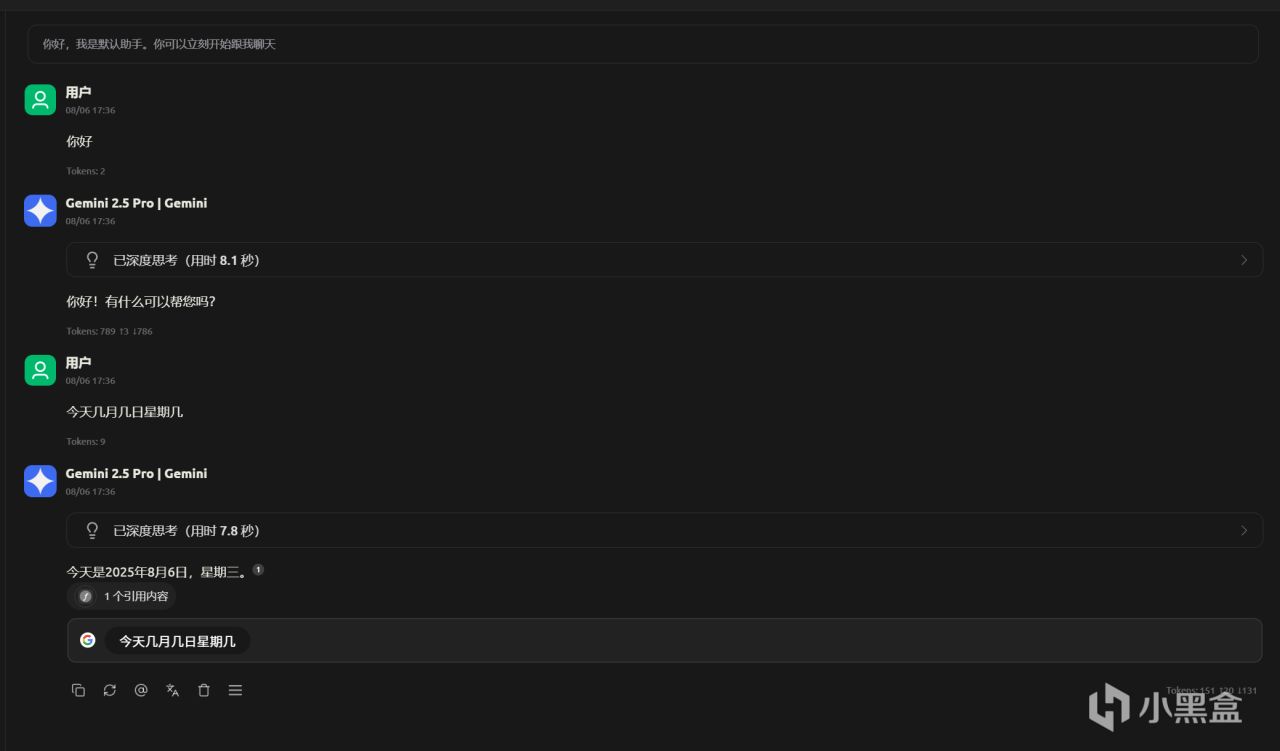Click 已深度思考 label of 7.8 秒 block
The height and width of the screenshot is (751, 1280).
click(x=145, y=531)
